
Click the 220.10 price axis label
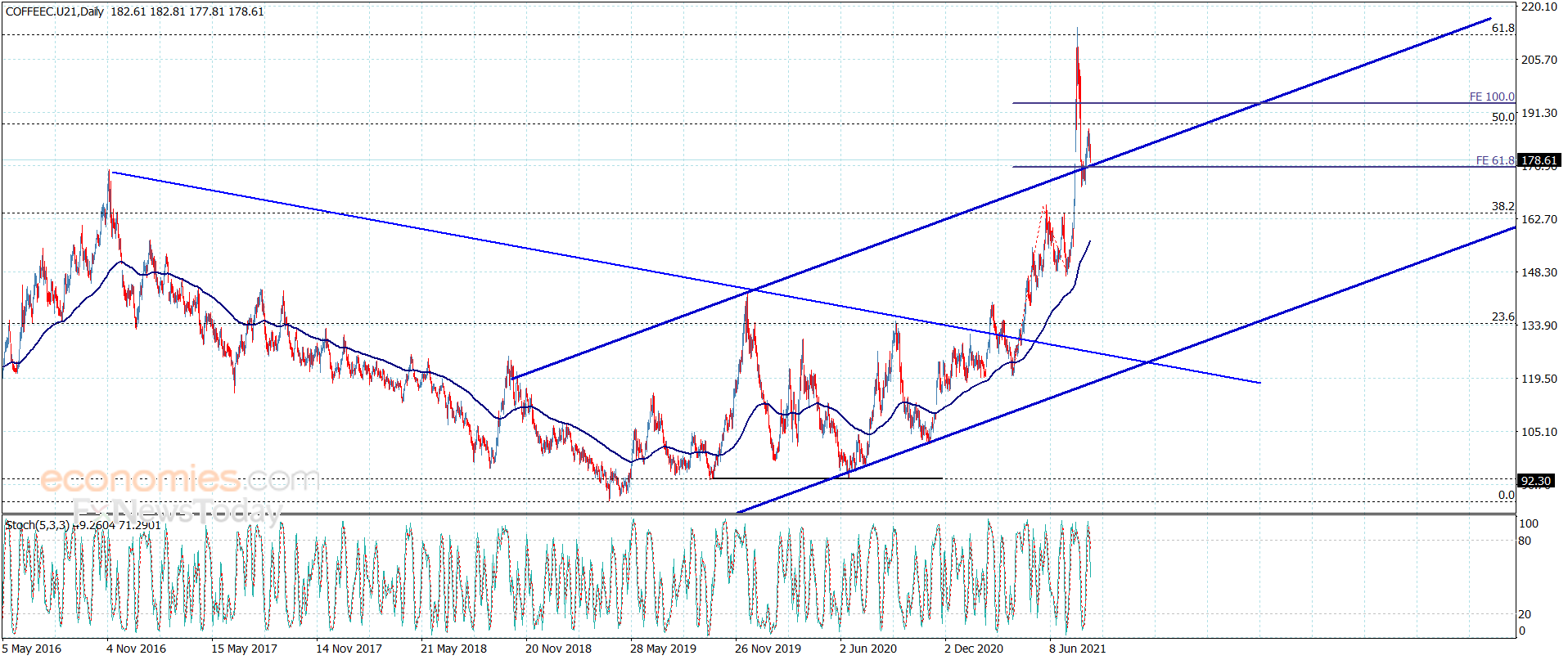coord(1539,7)
